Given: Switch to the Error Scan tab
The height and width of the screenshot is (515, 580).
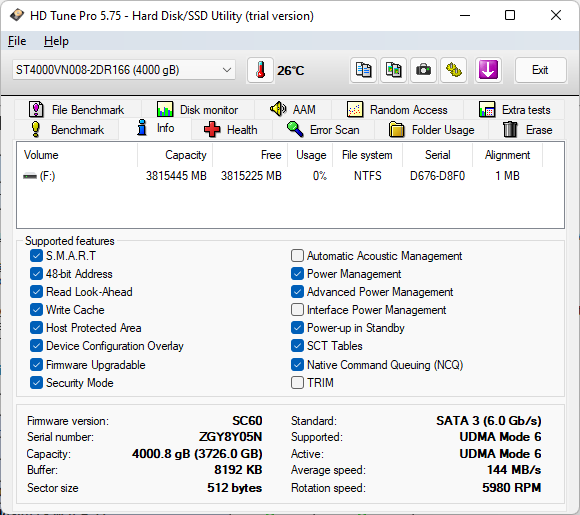Looking at the screenshot, I should point(324,129).
